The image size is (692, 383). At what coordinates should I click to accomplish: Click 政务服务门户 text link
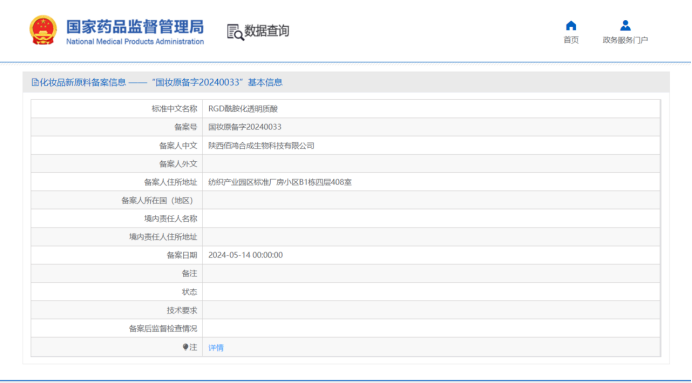pos(625,40)
